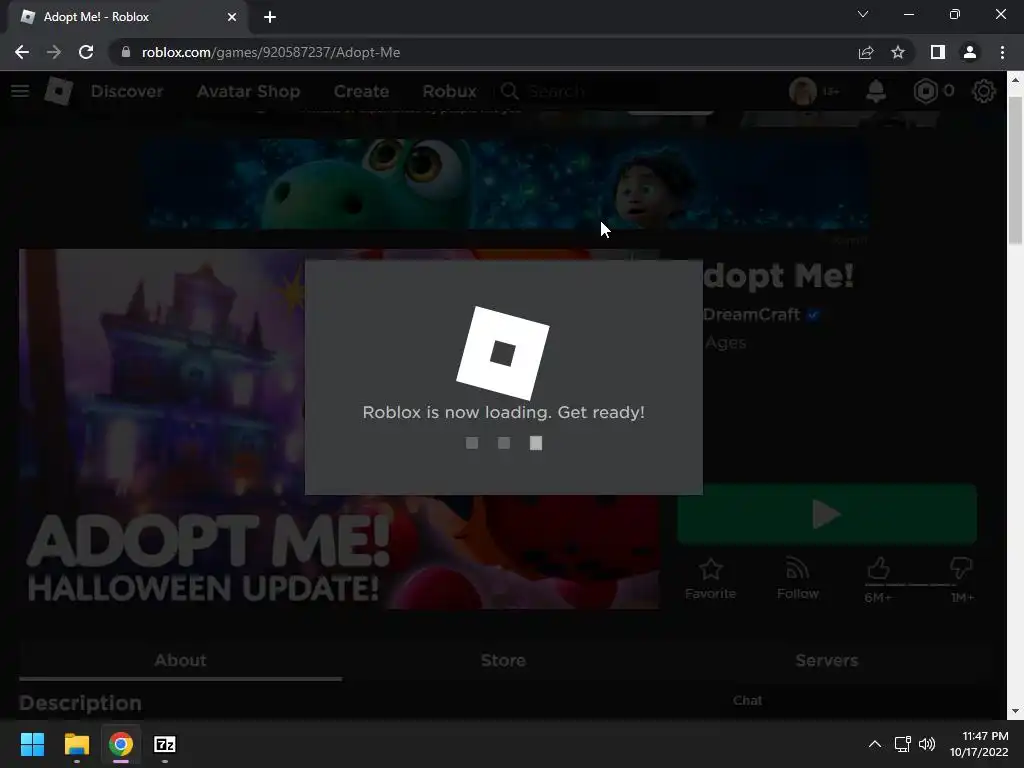
Task: Open the Create menu item
Action: 361,91
